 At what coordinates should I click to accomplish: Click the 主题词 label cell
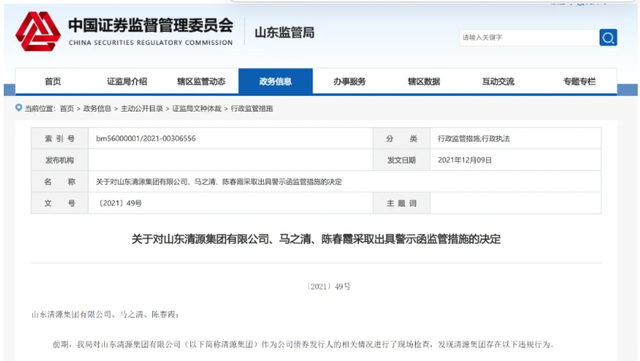402,203
